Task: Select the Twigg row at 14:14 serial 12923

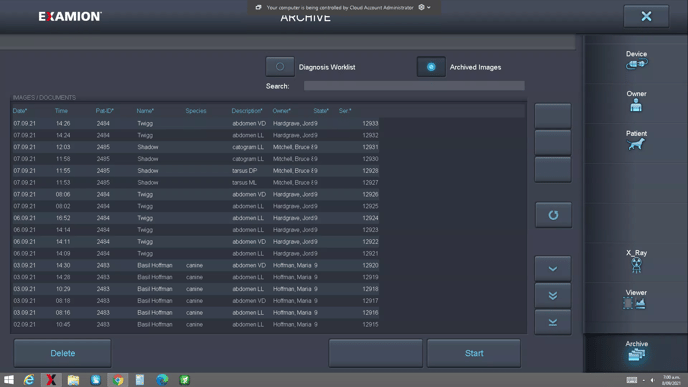Action: tap(196, 230)
